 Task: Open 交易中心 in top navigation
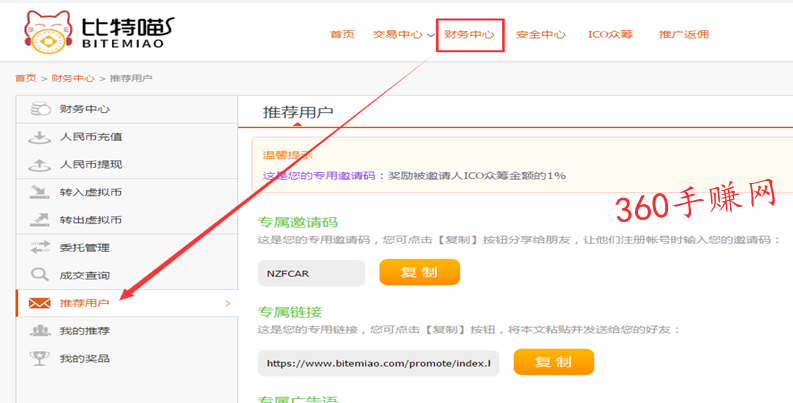click(398, 34)
